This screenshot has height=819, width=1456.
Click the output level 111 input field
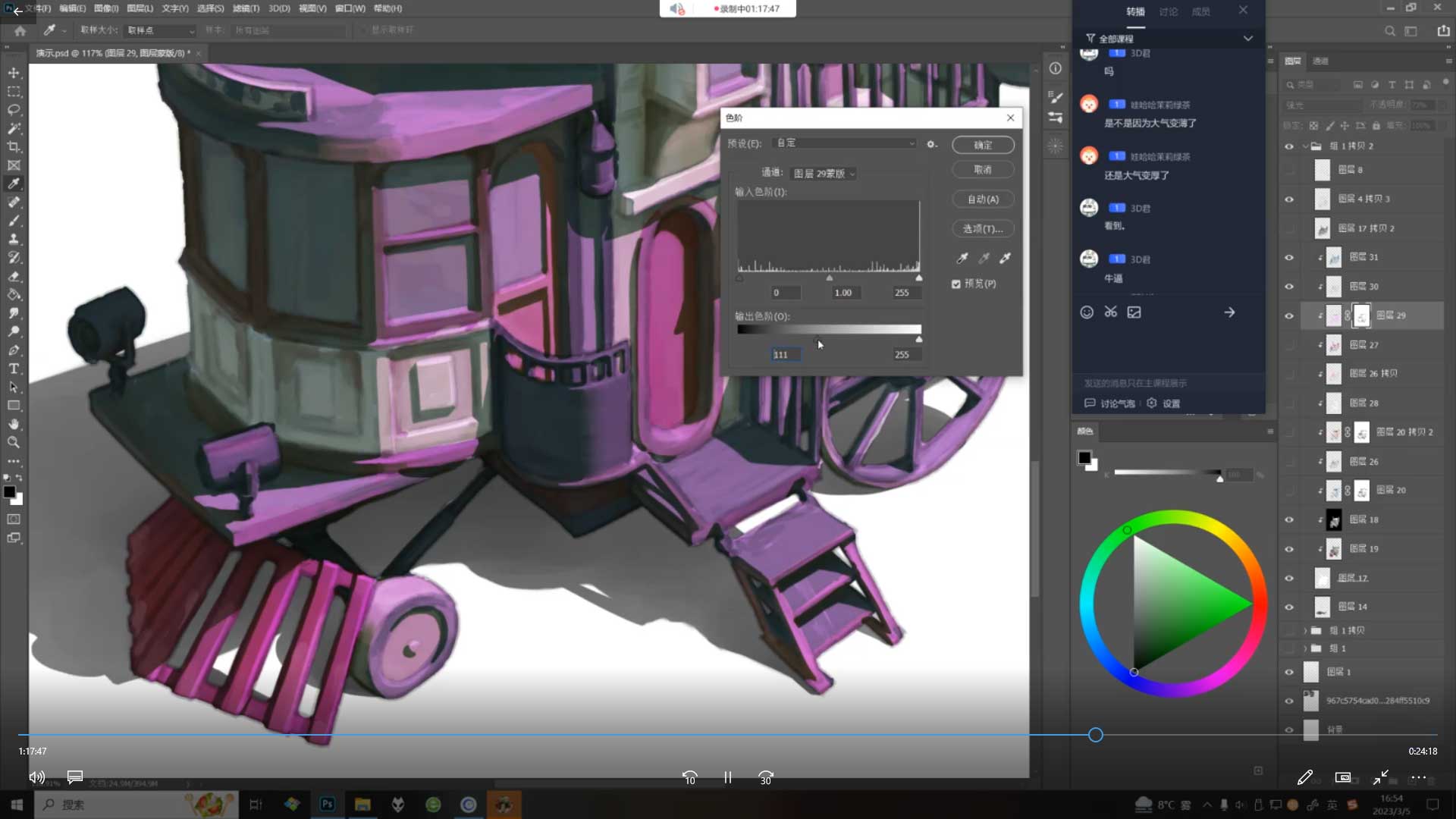(786, 355)
